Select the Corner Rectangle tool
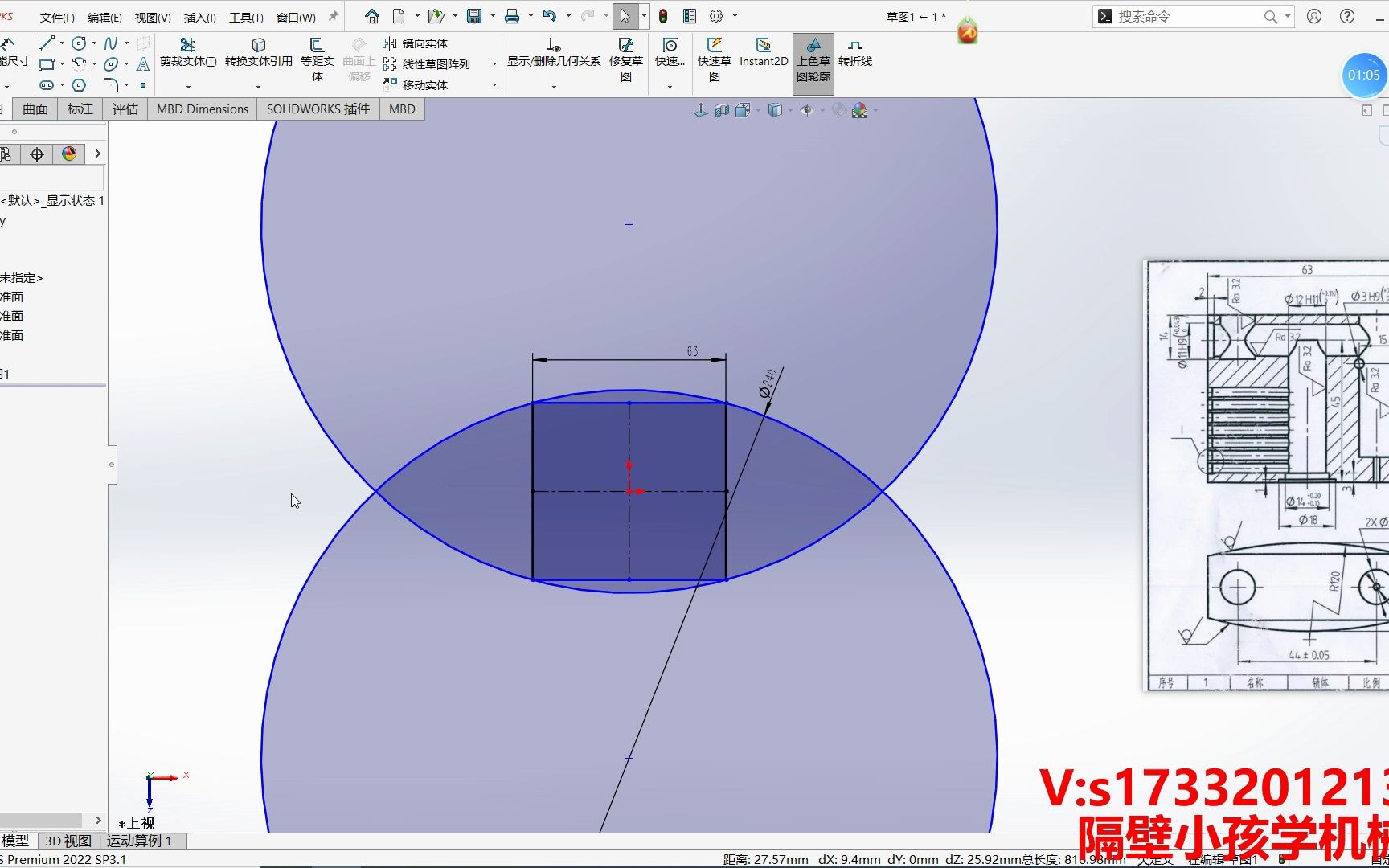This screenshot has width=1389, height=868. (x=47, y=64)
